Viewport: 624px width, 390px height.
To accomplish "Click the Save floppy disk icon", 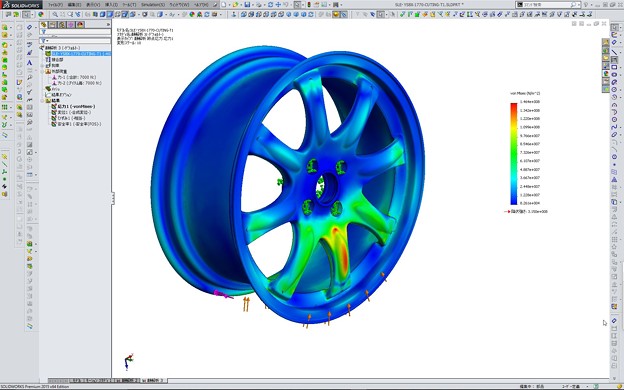I will [247, 5].
